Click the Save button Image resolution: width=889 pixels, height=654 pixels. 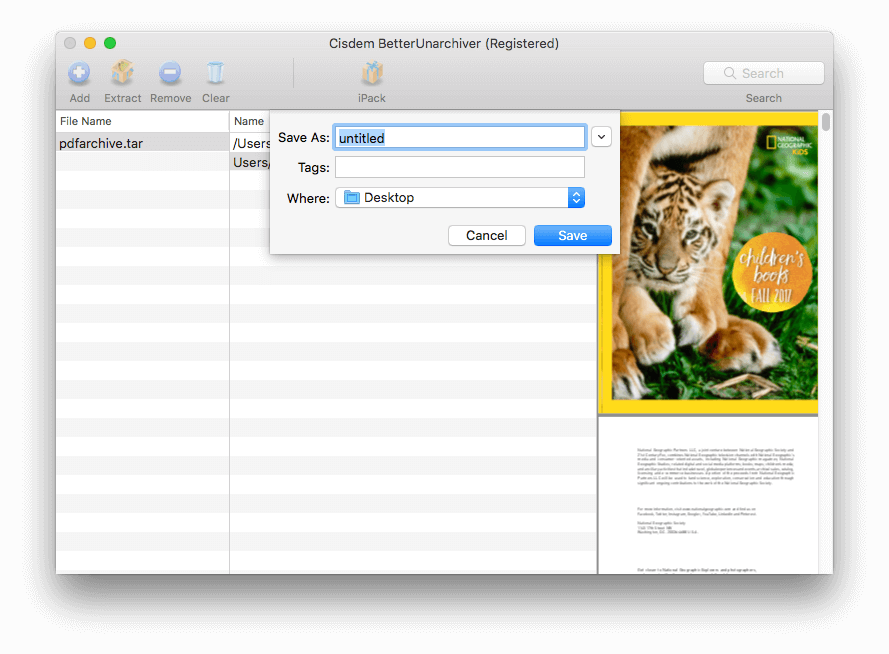(x=572, y=235)
